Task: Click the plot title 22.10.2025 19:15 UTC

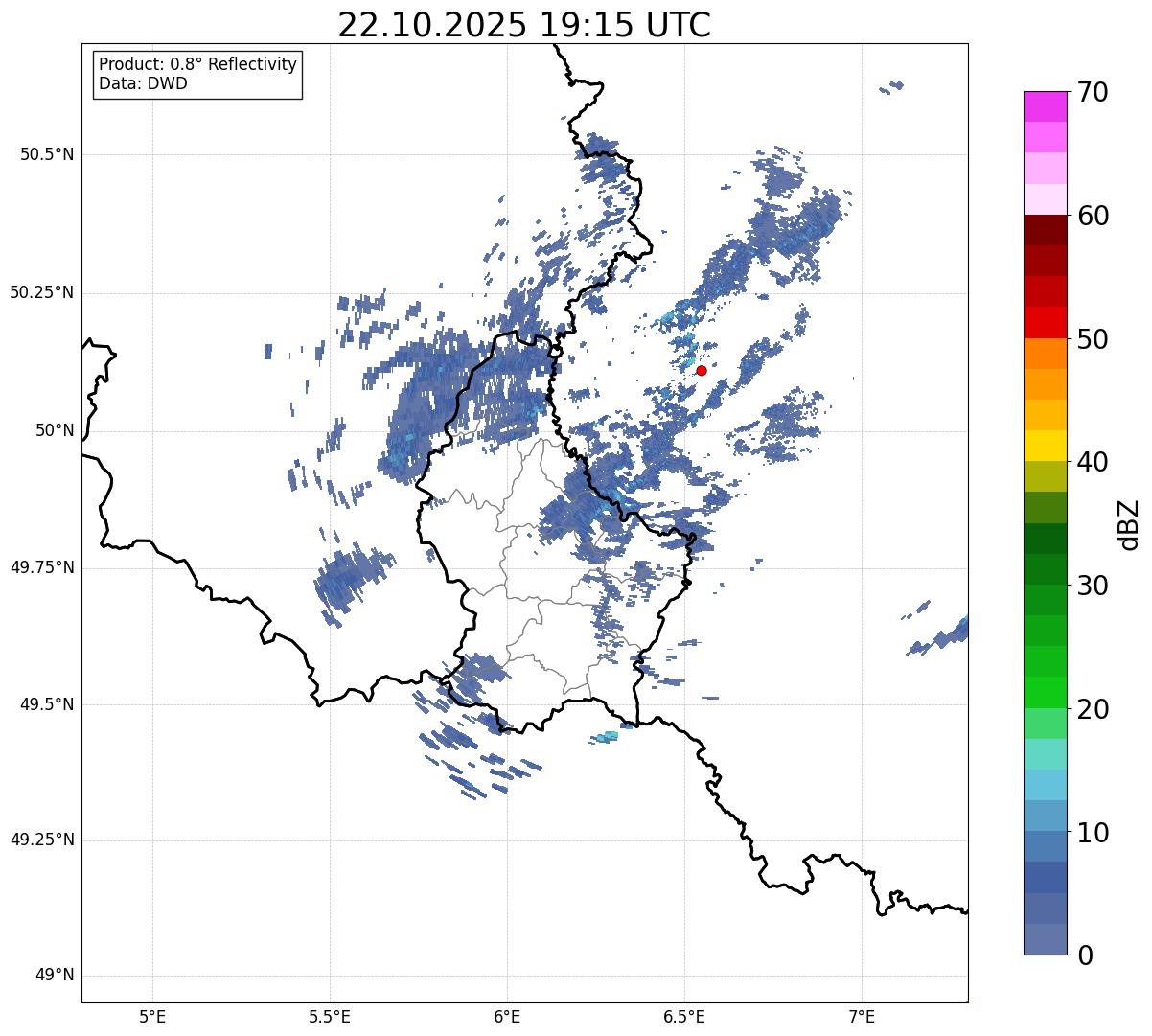Action: pos(524,25)
